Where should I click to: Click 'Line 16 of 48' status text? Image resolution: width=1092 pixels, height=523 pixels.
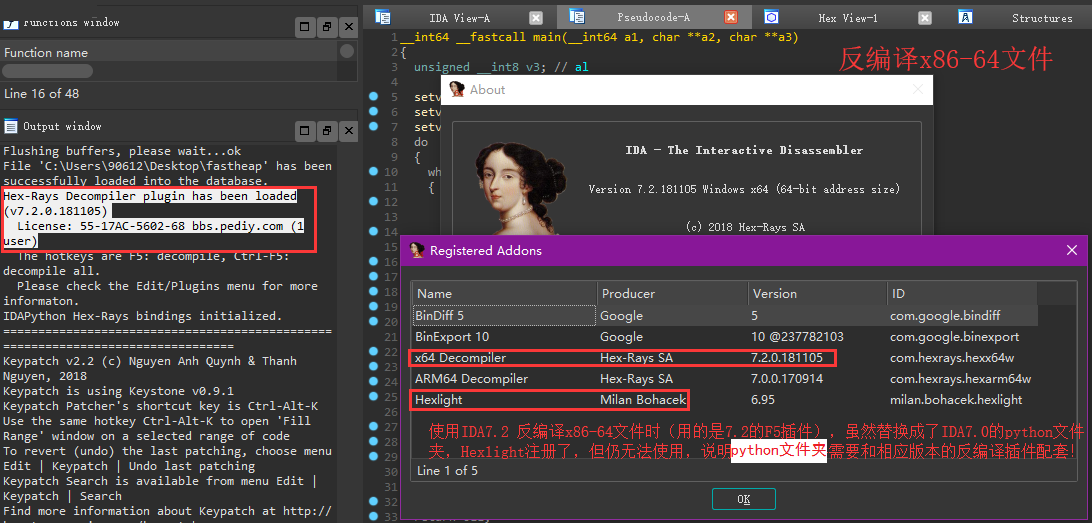pos(42,93)
